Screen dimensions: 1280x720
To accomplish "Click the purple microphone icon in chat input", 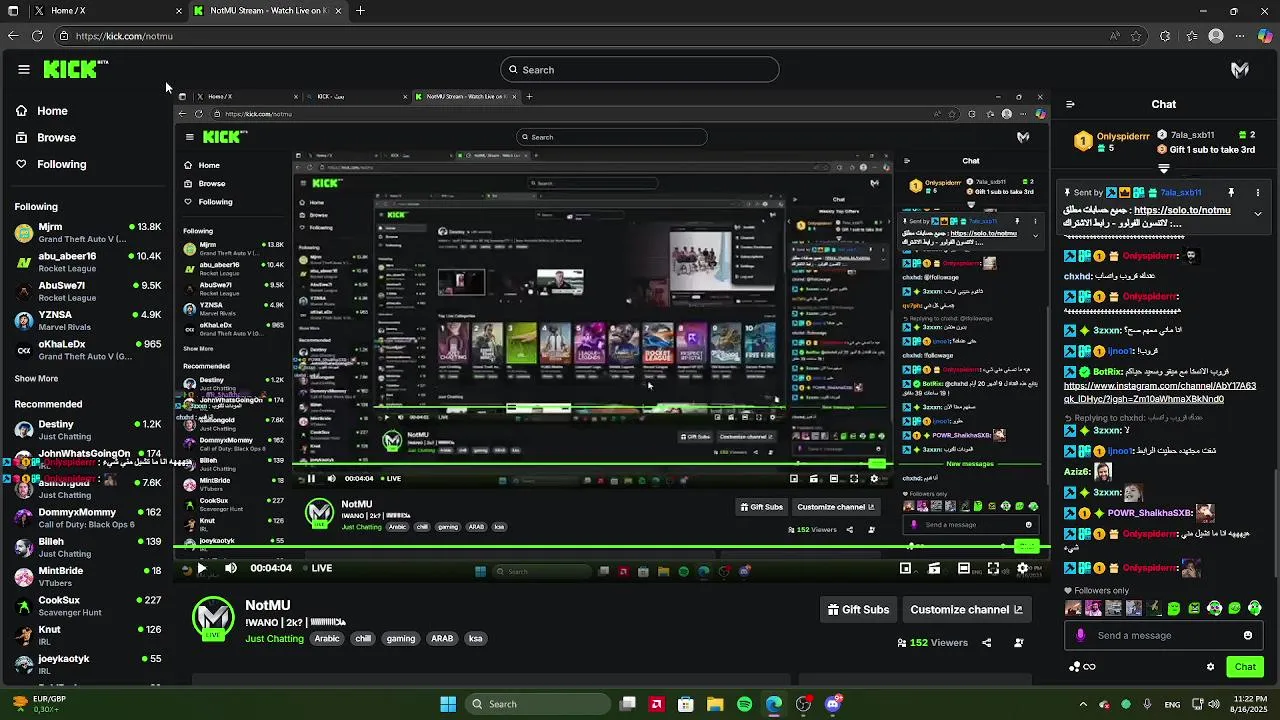I will coord(1080,635).
